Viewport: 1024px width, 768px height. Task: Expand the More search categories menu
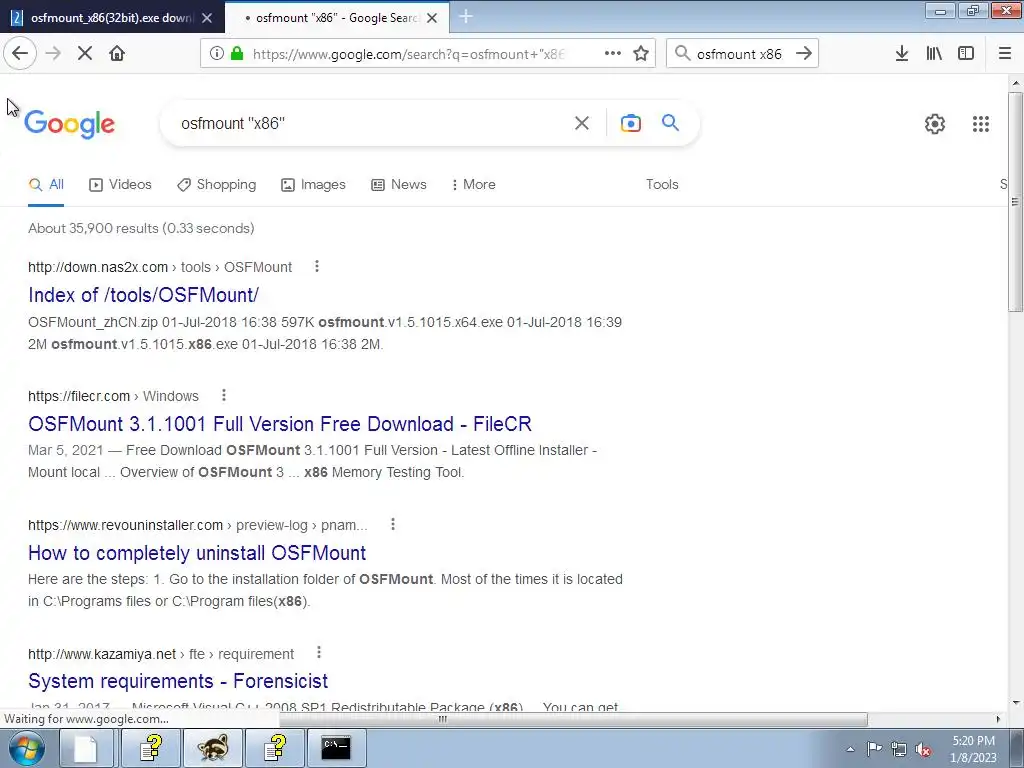(x=473, y=185)
